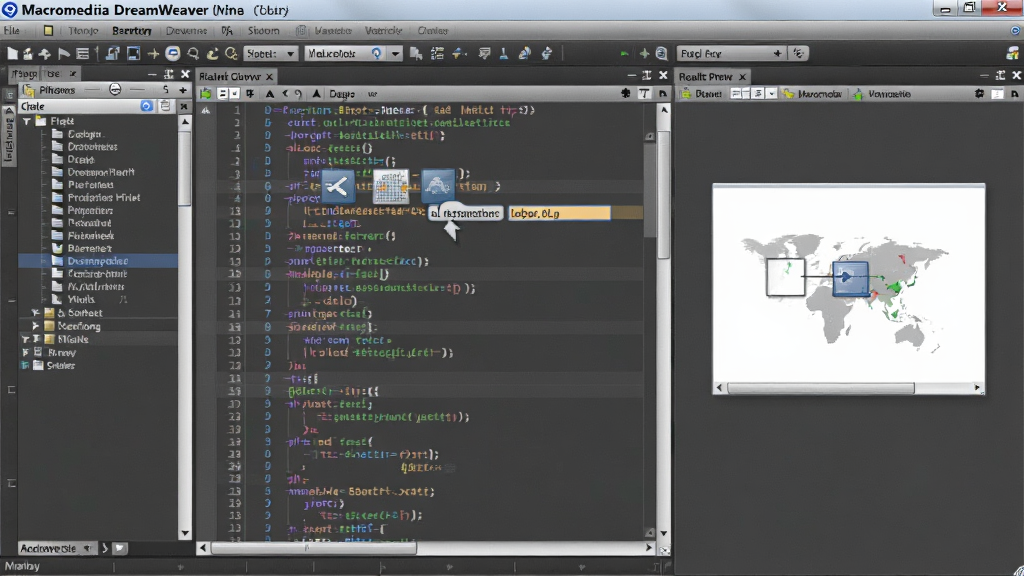Click the green icon at the editor toolbar's left
The width and height of the screenshot is (1024, 576).
[x=206, y=94]
